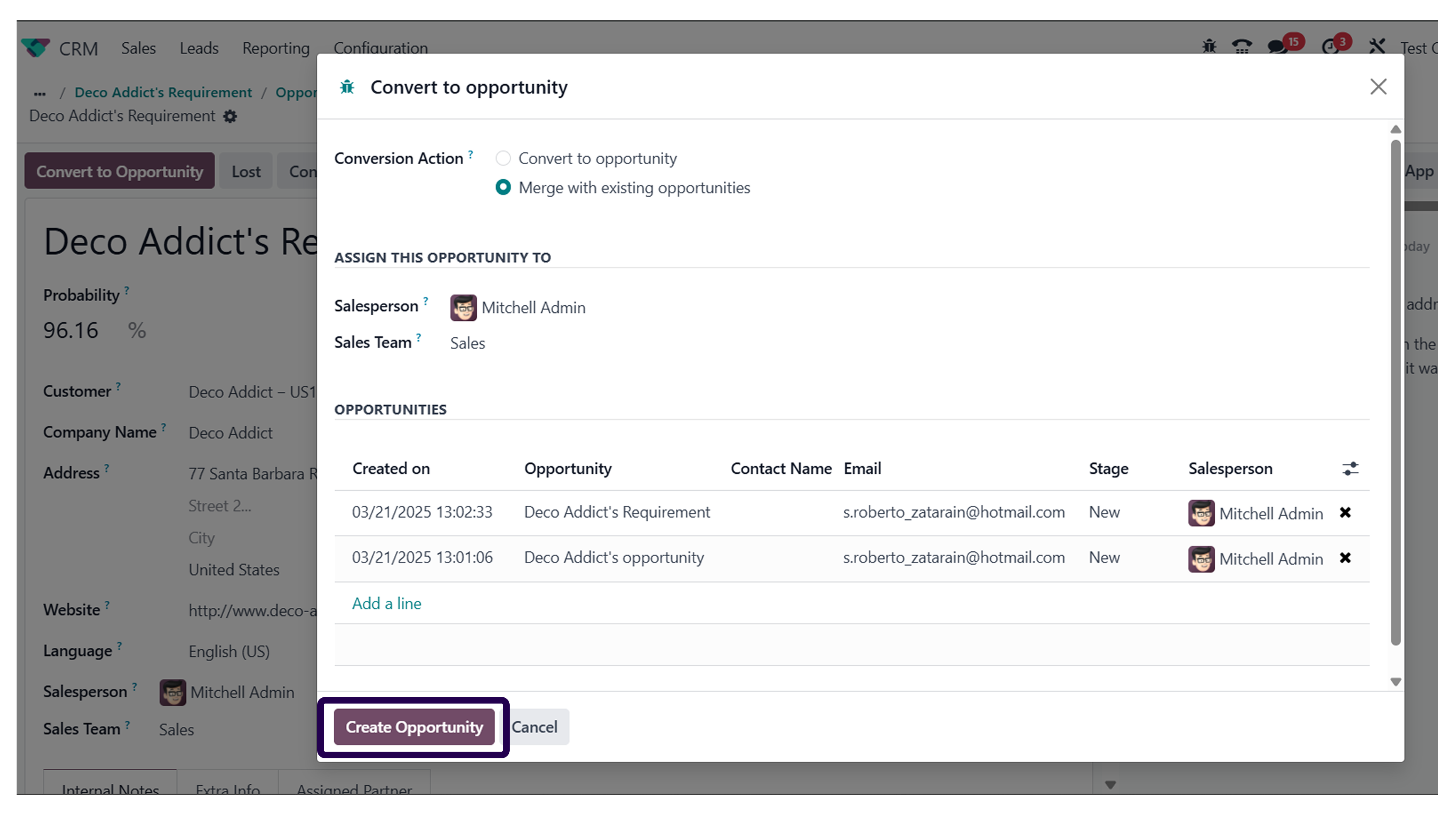The width and height of the screenshot is (1456, 828).
Task: Click the Mitchell Admin avatar in Salesperson field
Action: 463,308
